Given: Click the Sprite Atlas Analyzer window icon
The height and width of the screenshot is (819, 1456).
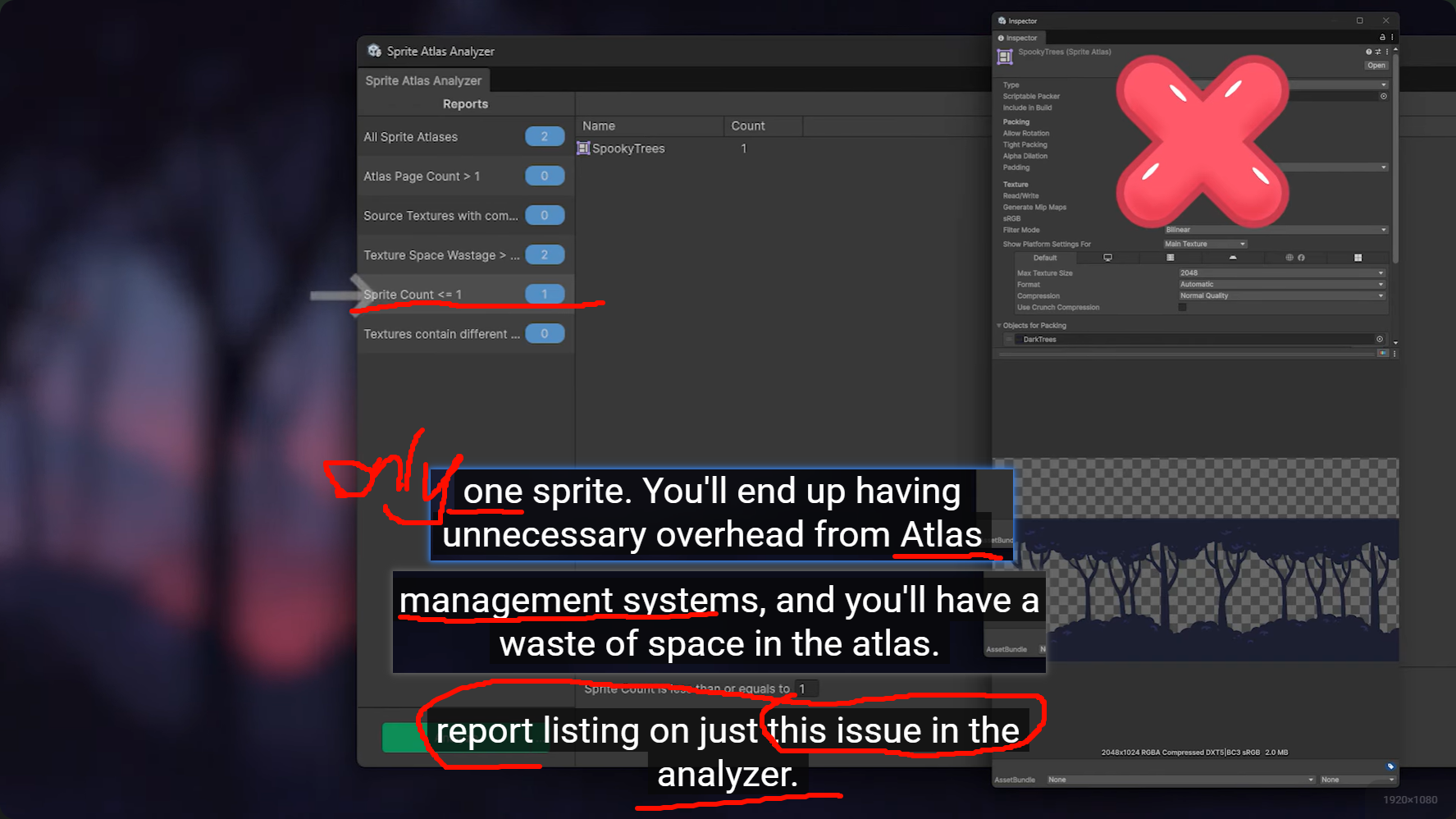Looking at the screenshot, I should (375, 51).
